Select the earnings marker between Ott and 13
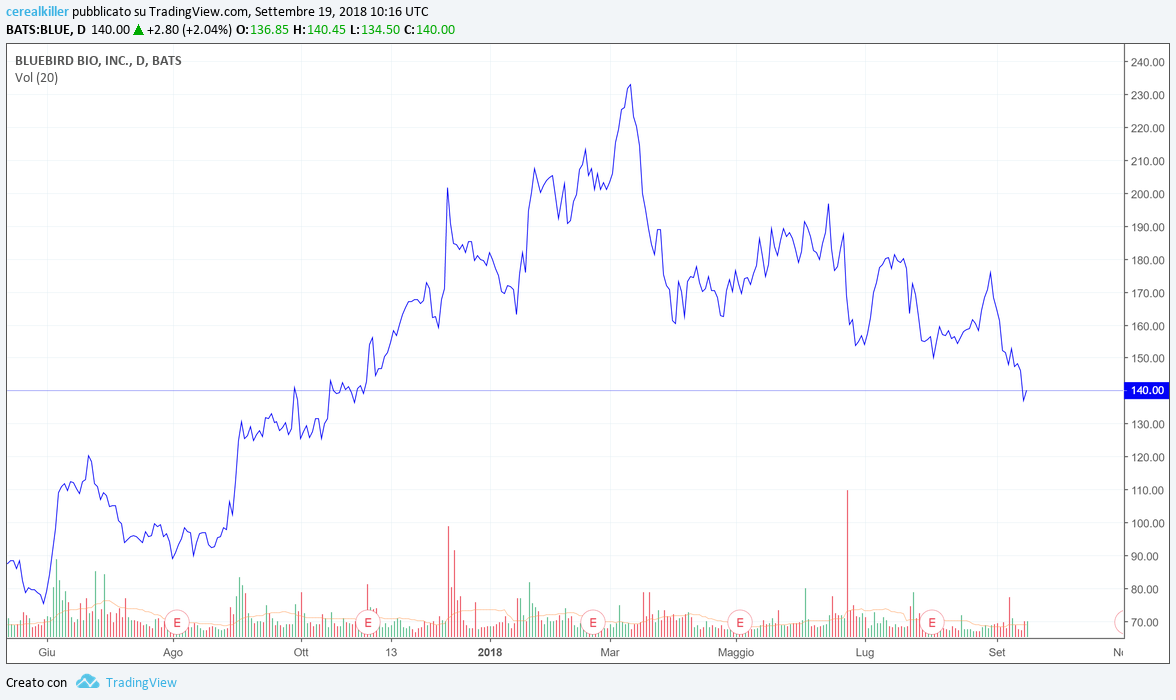Image resolution: width=1176 pixels, height=700 pixels. (x=368, y=622)
